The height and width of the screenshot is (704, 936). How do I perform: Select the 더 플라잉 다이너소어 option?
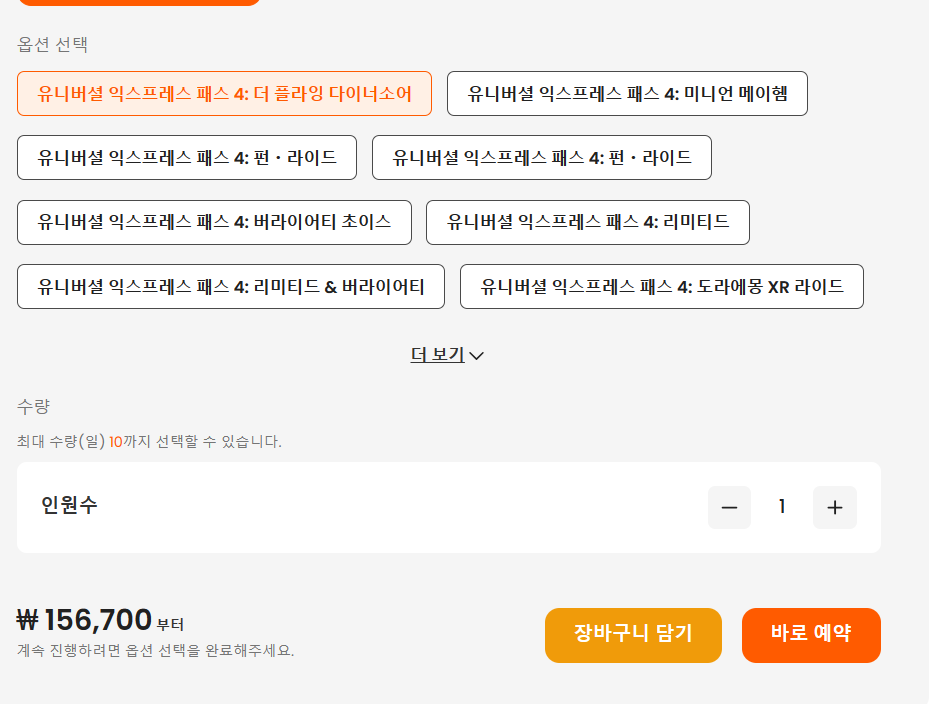(224, 94)
